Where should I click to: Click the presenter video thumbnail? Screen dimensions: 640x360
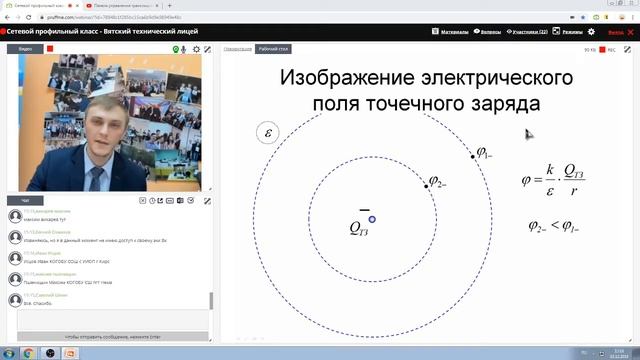coord(110,123)
